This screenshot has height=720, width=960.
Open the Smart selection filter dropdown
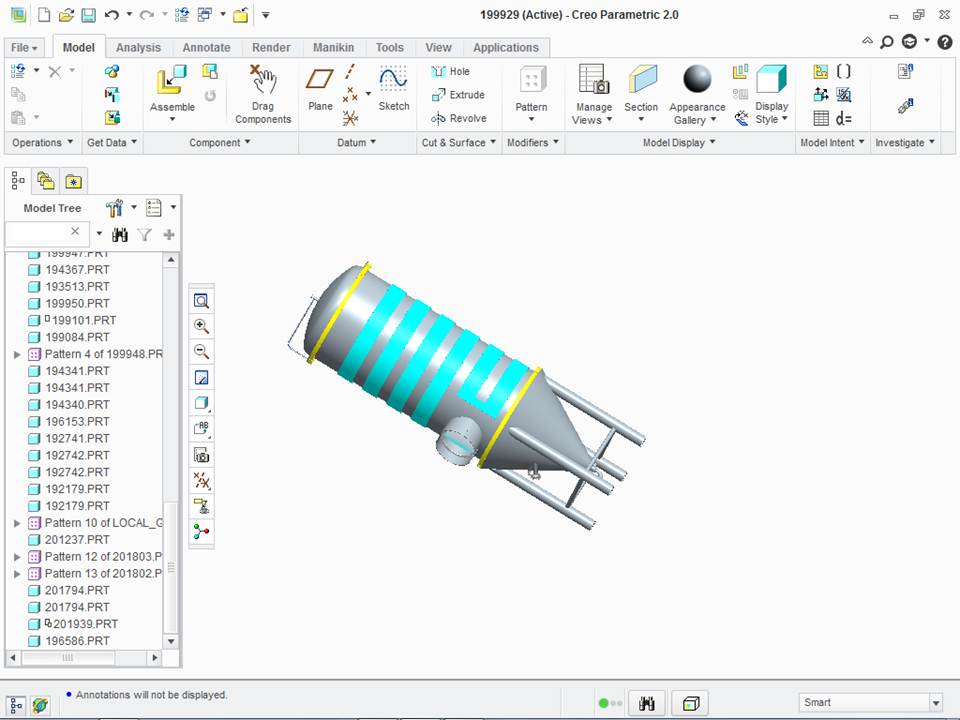936,703
